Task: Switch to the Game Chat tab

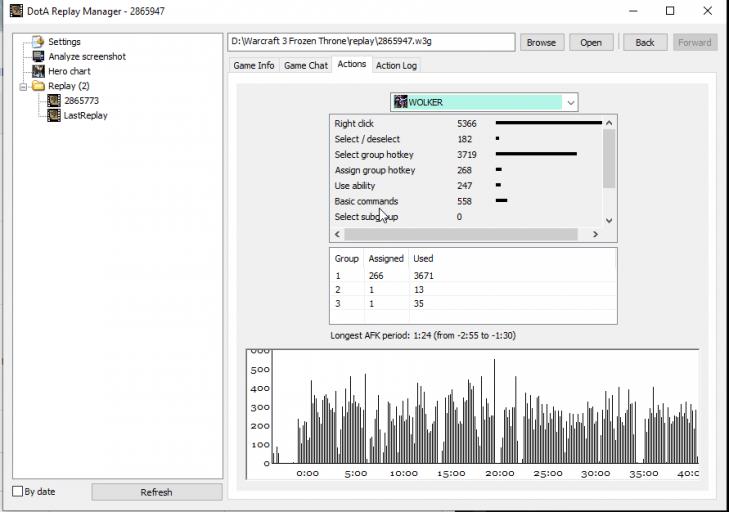Action: coord(306,66)
